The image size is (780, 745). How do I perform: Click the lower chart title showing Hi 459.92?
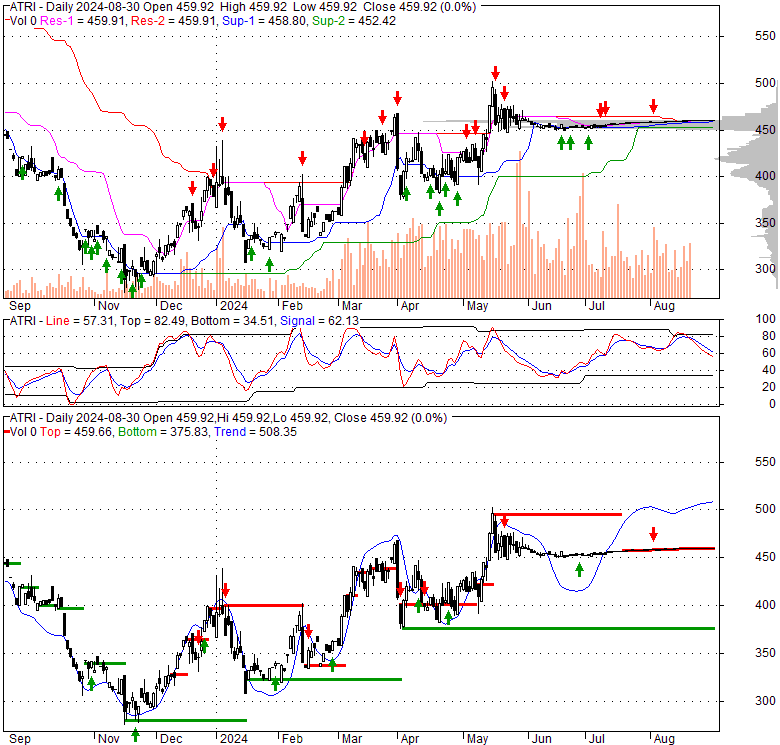(228, 418)
